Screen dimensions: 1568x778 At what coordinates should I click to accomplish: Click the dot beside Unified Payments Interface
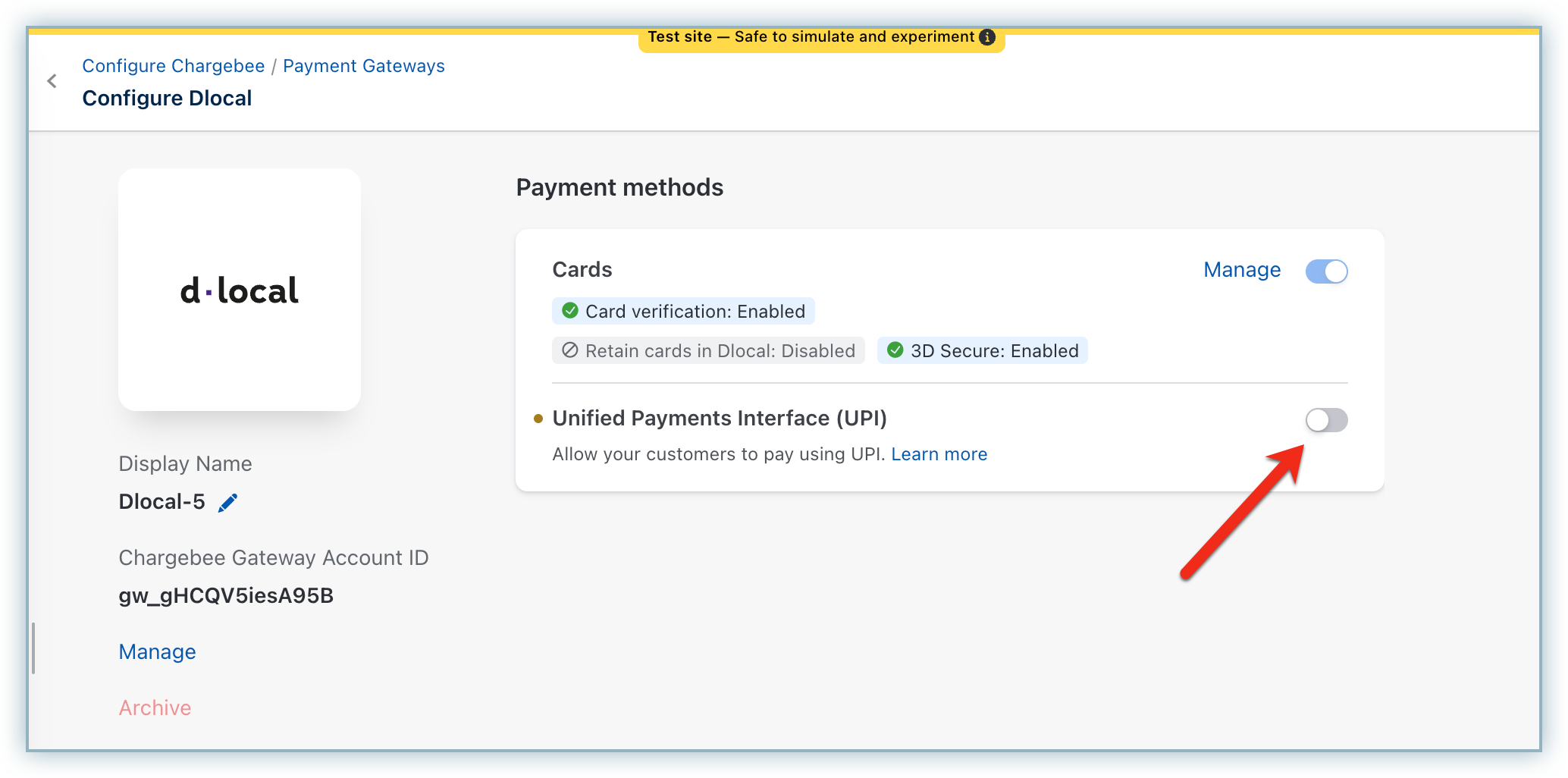pos(538,419)
